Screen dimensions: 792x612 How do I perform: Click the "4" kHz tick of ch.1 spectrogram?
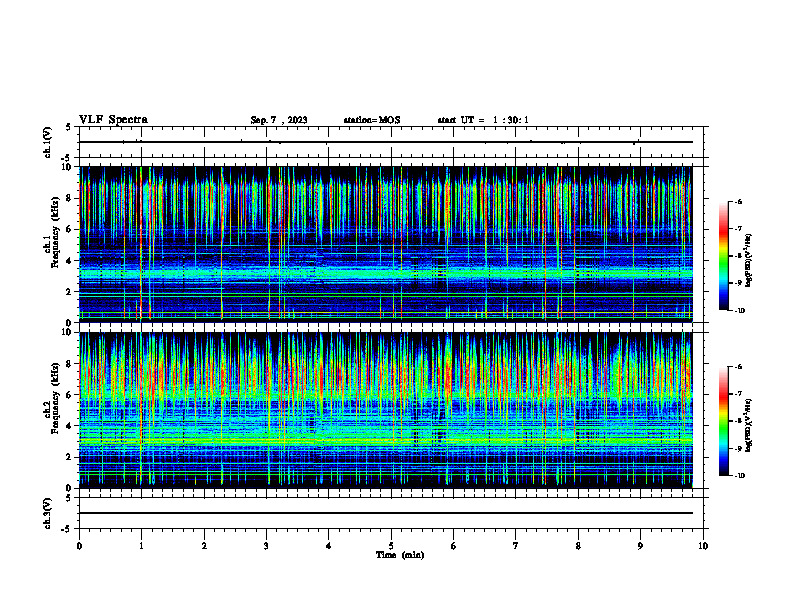coord(70,261)
